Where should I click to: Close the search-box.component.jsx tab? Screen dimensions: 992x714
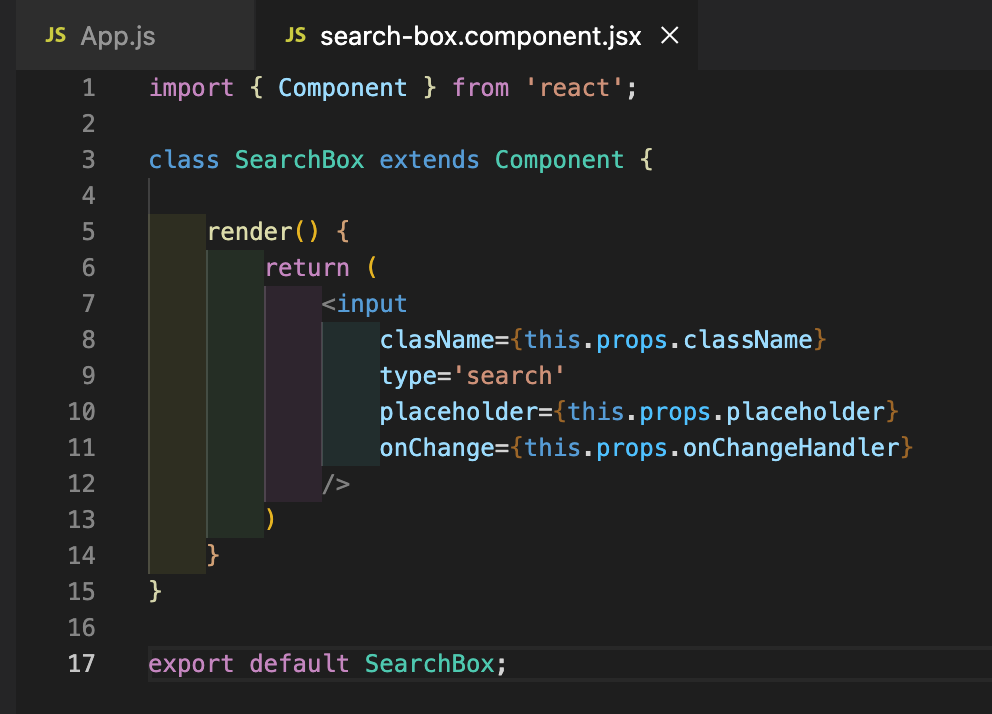pos(669,35)
